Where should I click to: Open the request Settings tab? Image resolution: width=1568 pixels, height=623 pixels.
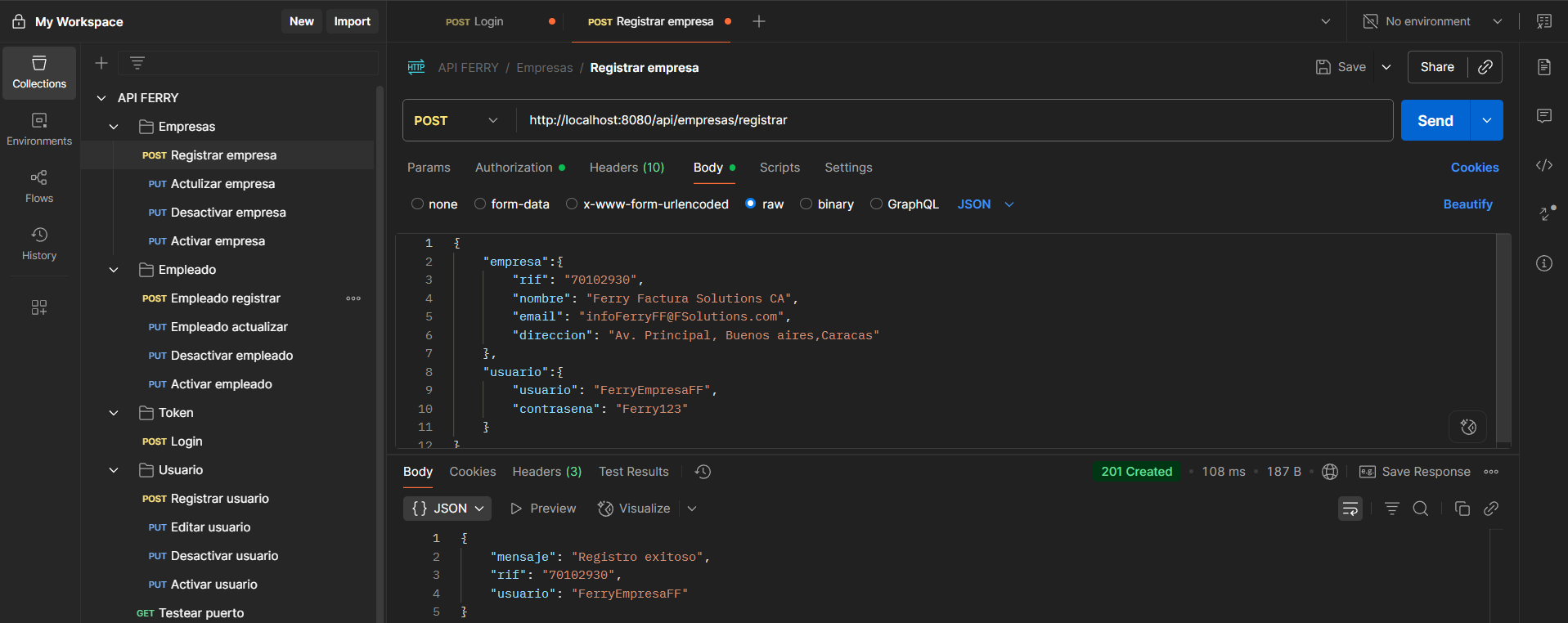tap(848, 168)
